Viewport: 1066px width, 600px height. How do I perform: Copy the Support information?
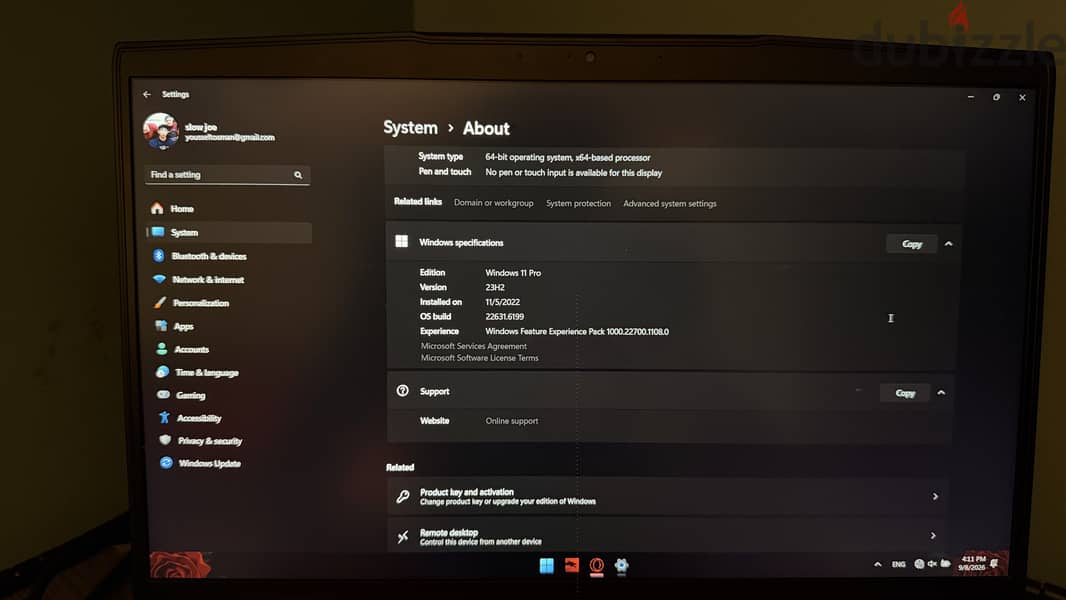coord(905,393)
